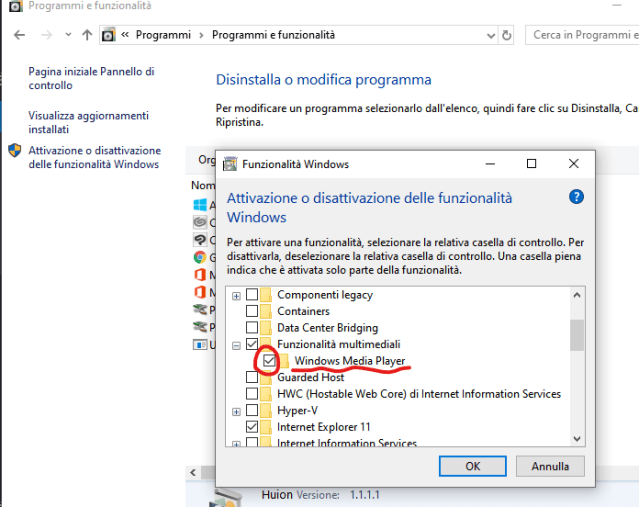Expand the Hyper-V tree node
This screenshot has width=639, height=507.
click(236, 411)
